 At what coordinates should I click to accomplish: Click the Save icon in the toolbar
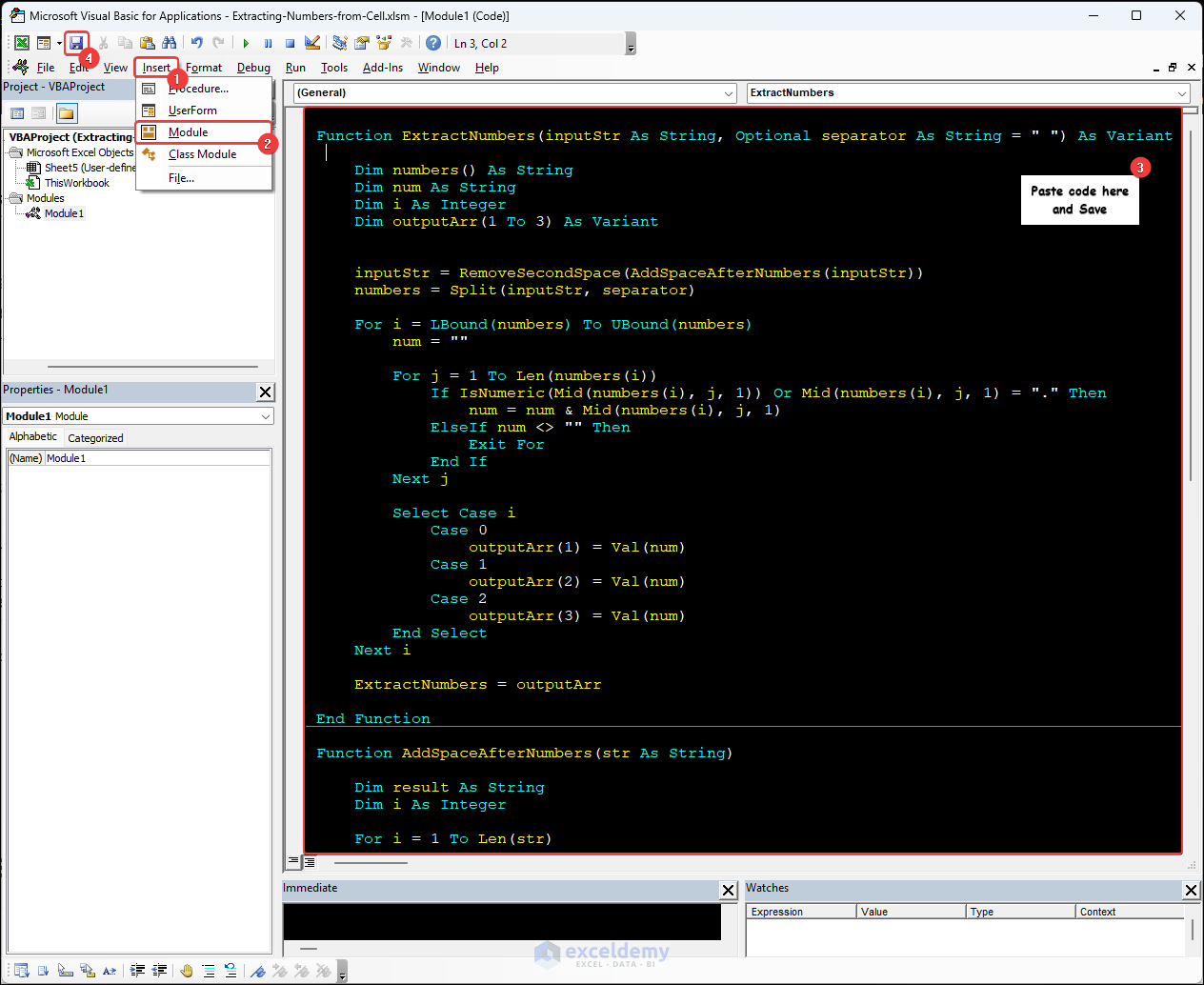click(x=76, y=43)
